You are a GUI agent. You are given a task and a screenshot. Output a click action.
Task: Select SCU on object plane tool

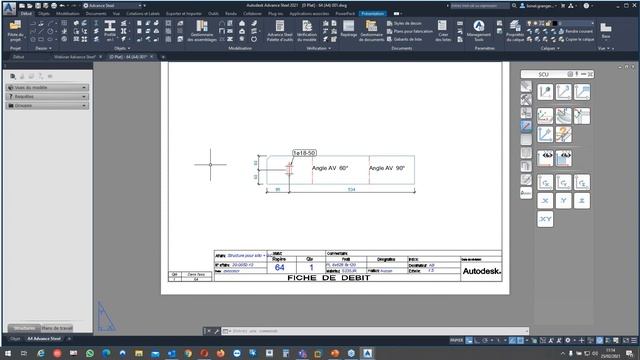point(582,92)
